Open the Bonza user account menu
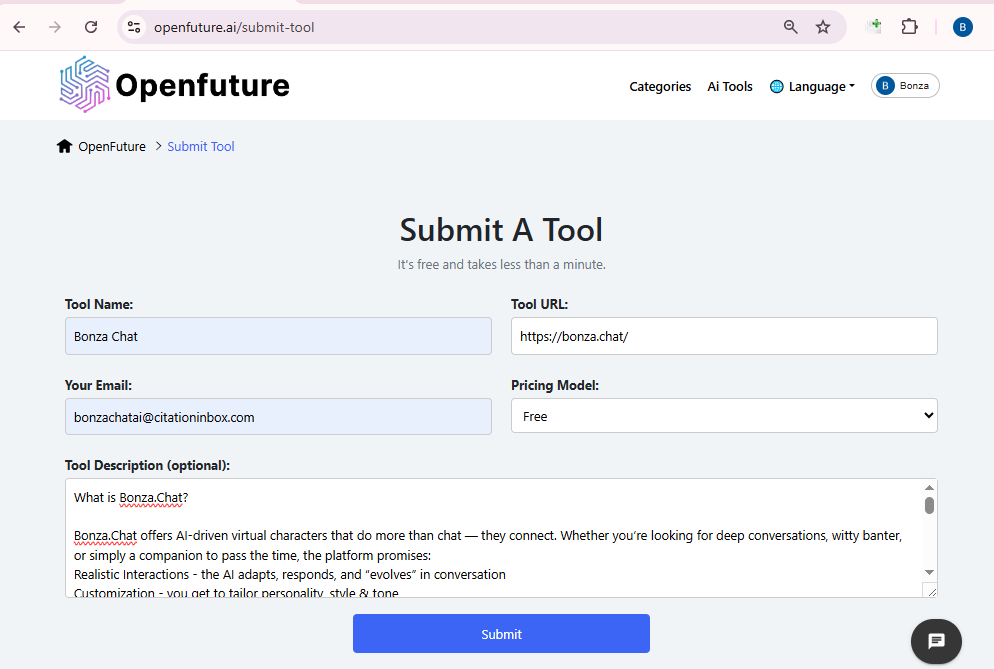The height and width of the screenshot is (669, 994). (905, 86)
